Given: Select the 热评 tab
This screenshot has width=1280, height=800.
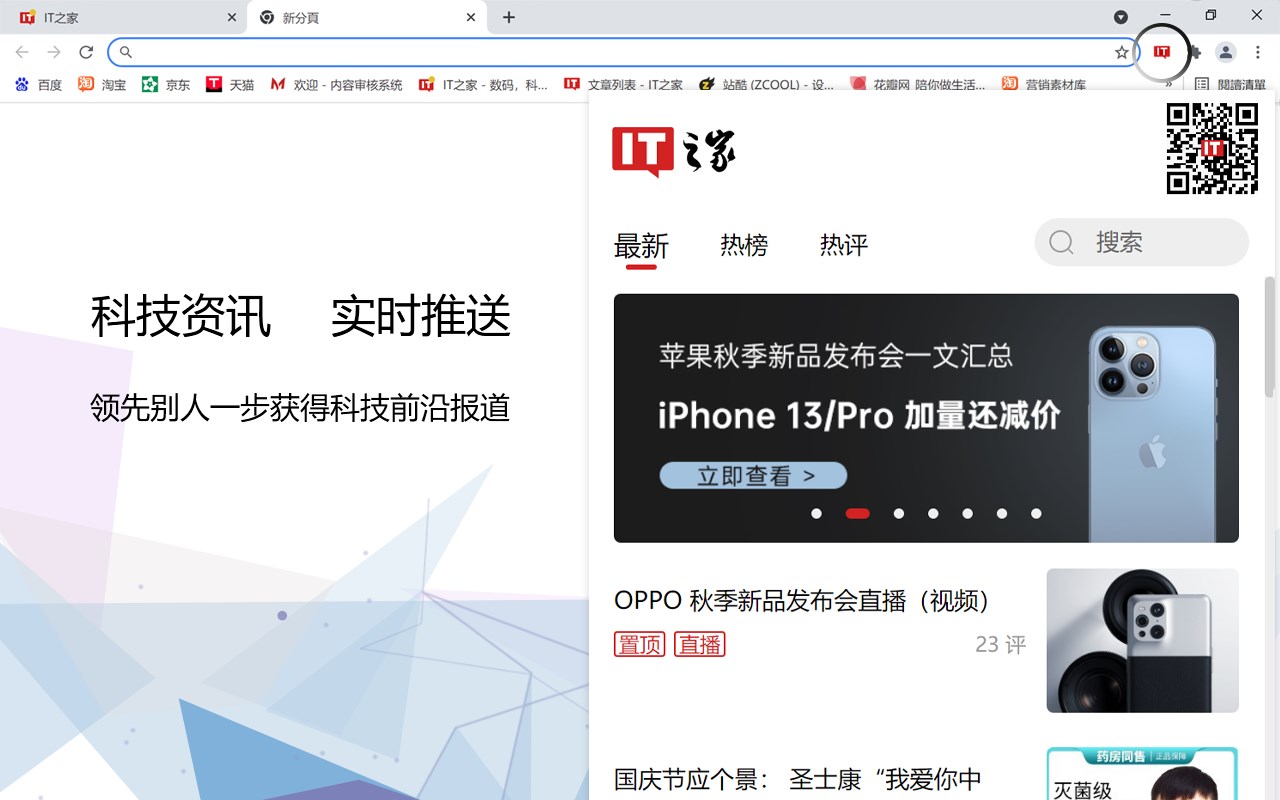Looking at the screenshot, I should coord(844,245).
